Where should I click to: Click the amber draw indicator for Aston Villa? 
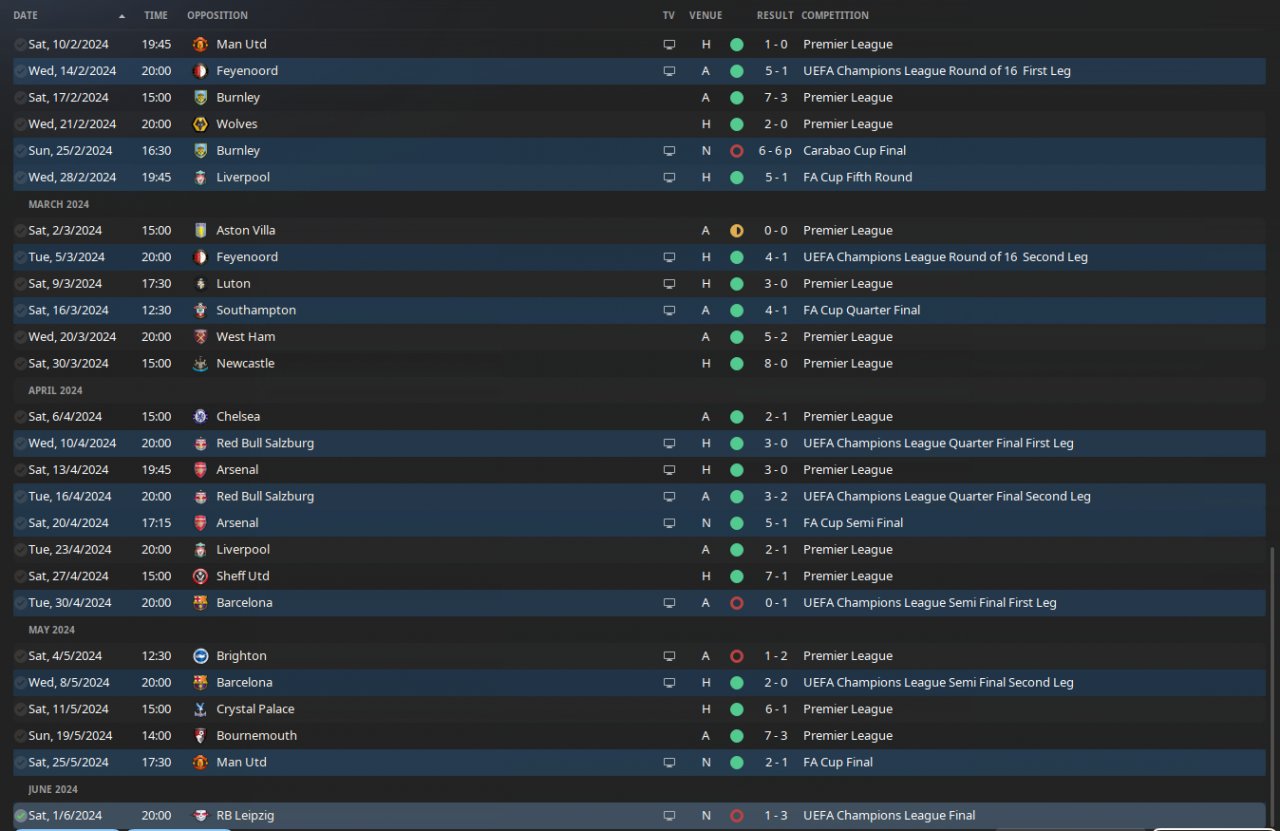coord(737,231)
